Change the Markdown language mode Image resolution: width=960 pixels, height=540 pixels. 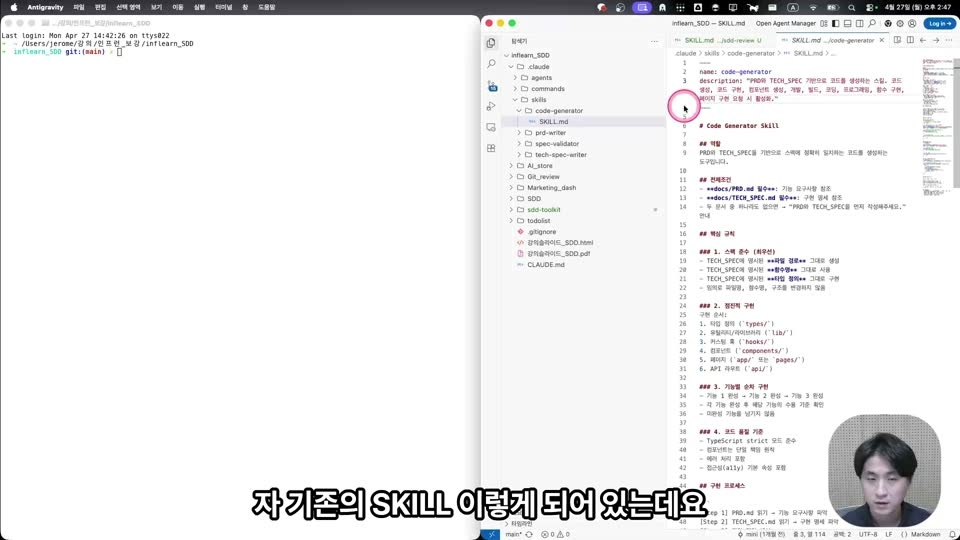[x=925, y=534]
